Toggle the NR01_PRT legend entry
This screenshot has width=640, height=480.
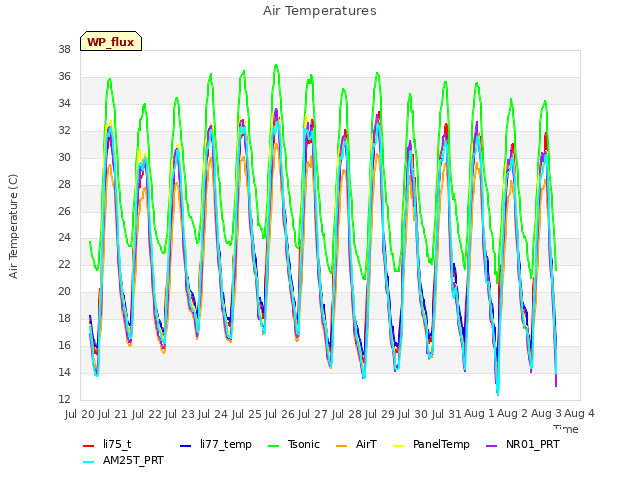coord(523,444)
